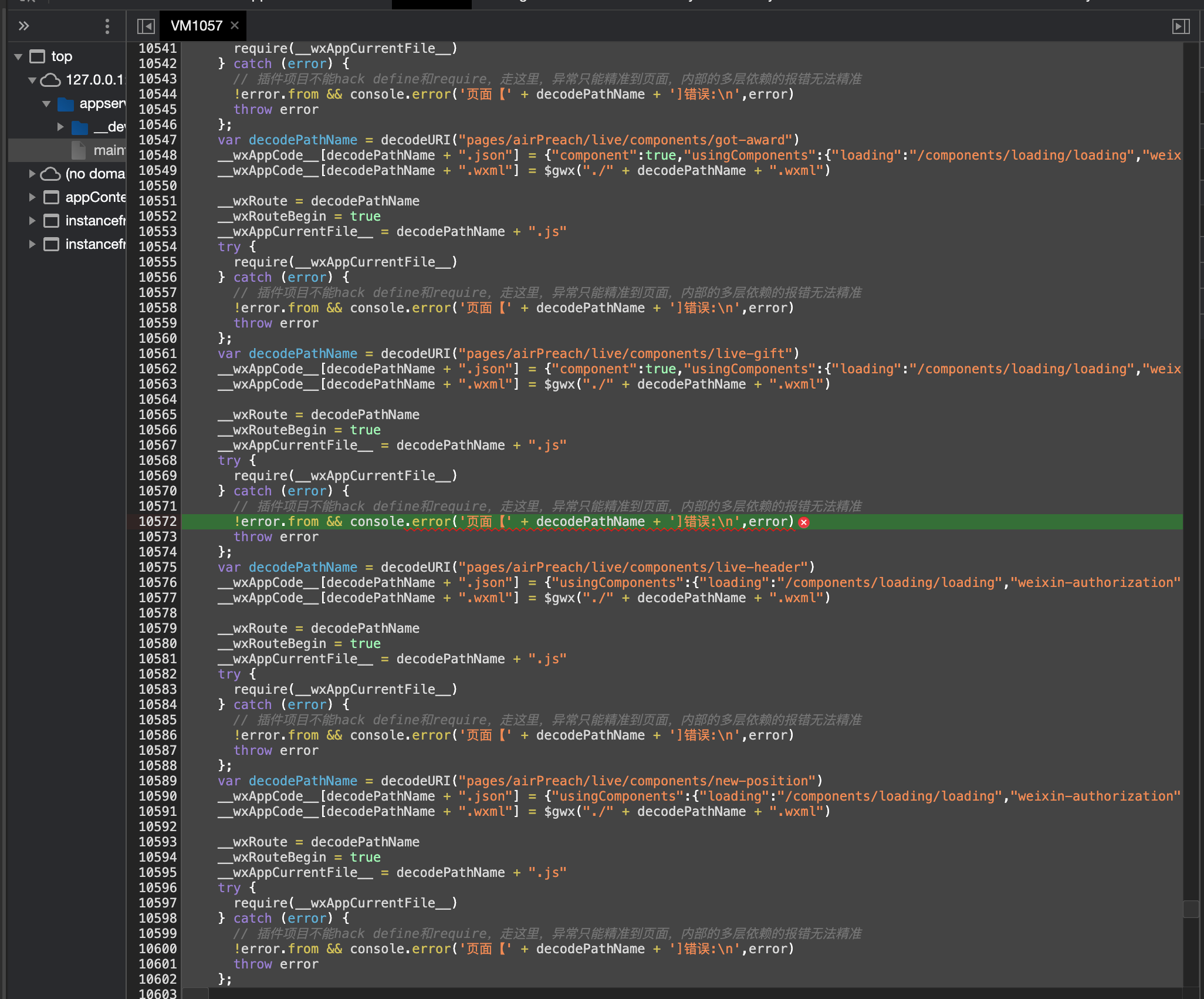
Task: Expand the __dev folder arrow
Action: tap(60, 127)
